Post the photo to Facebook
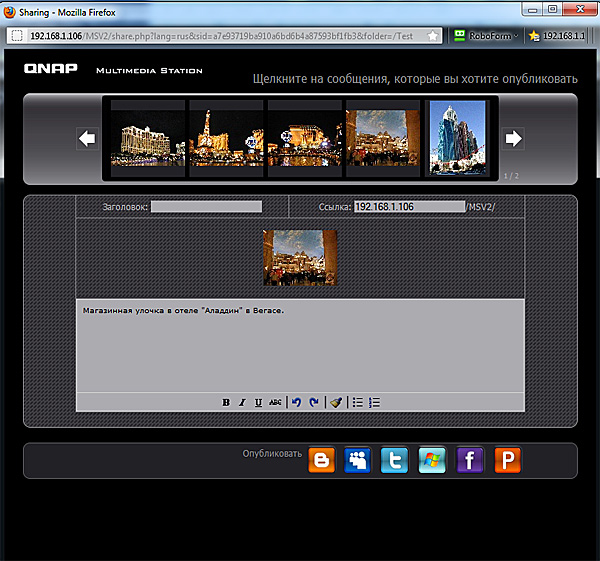 pyautogui.click(x=470, y=460)
